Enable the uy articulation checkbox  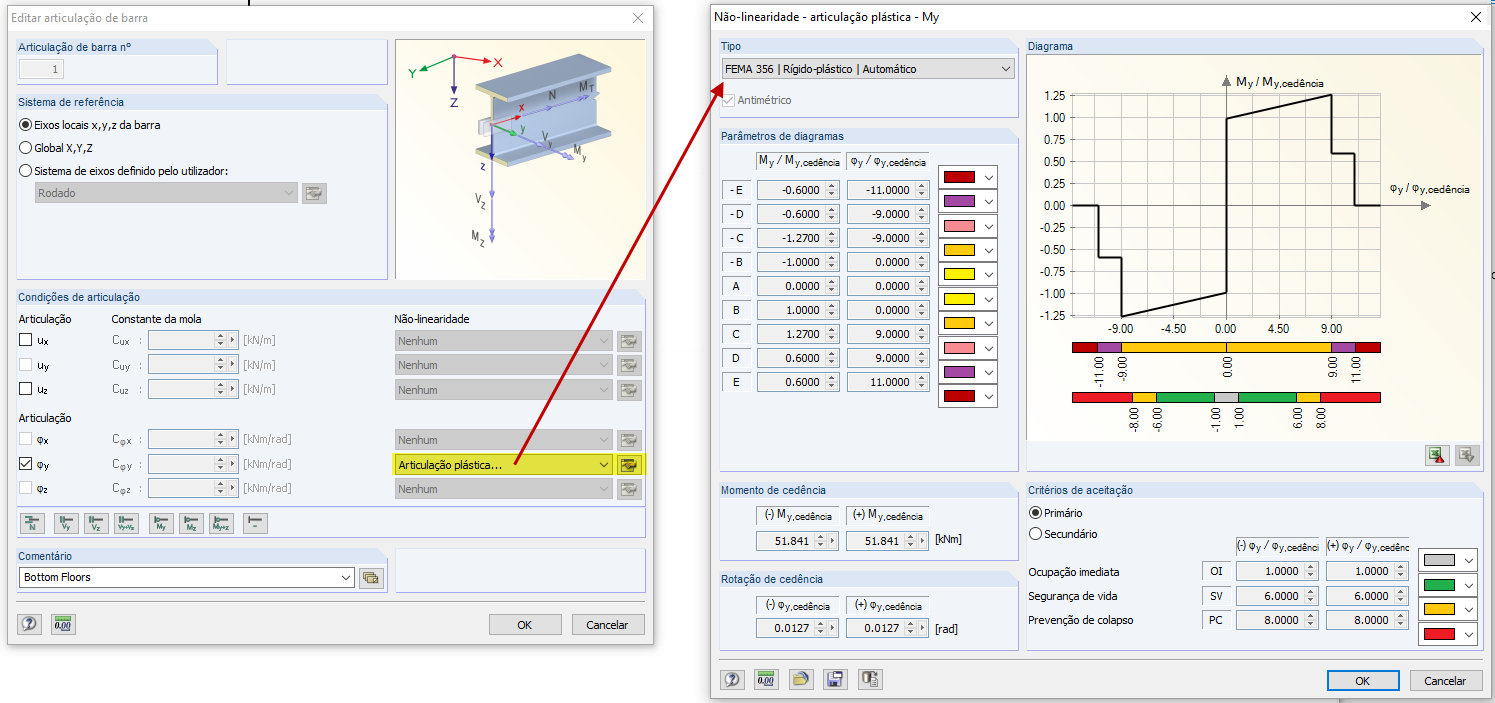[26, 365]
